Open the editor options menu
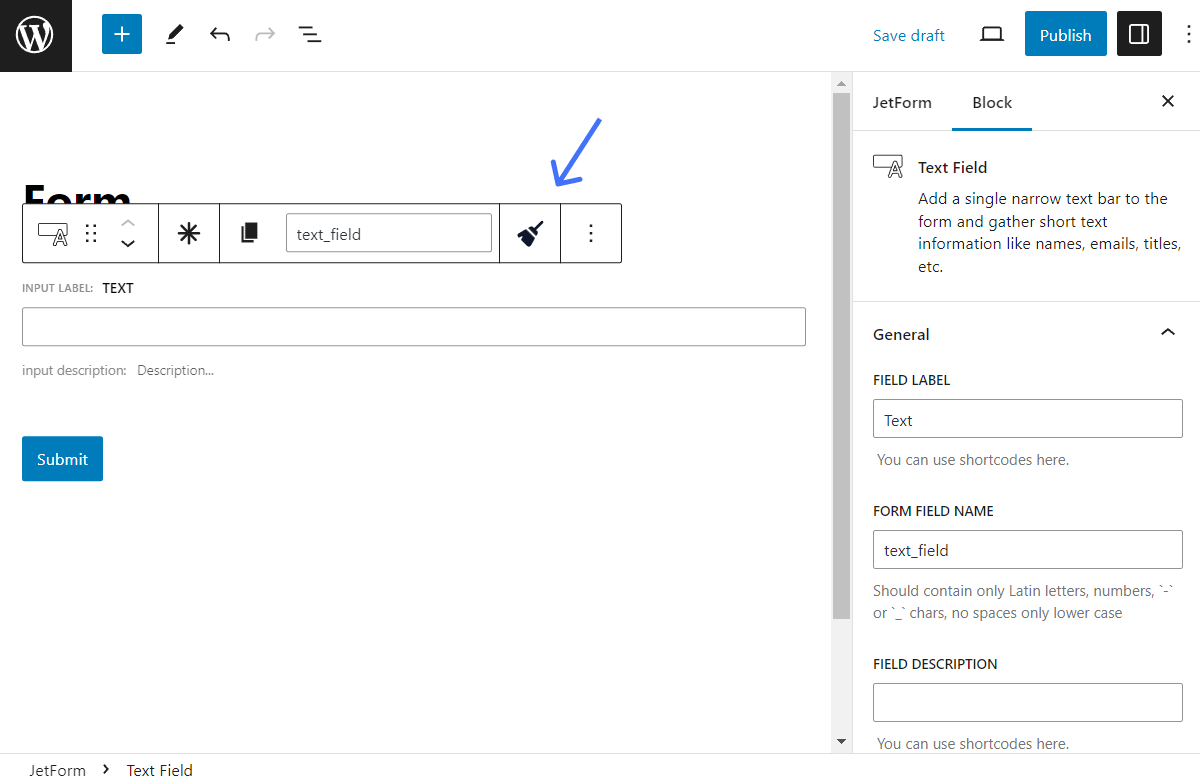Screen dimensions: 1200x780 point(1187,33)
